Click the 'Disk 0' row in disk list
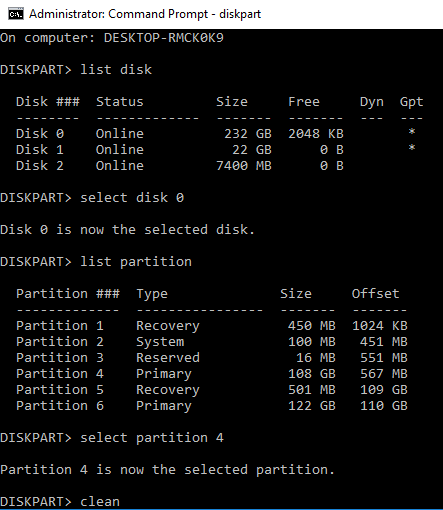The height and width of the screenshot is (510, 443). 220,134
